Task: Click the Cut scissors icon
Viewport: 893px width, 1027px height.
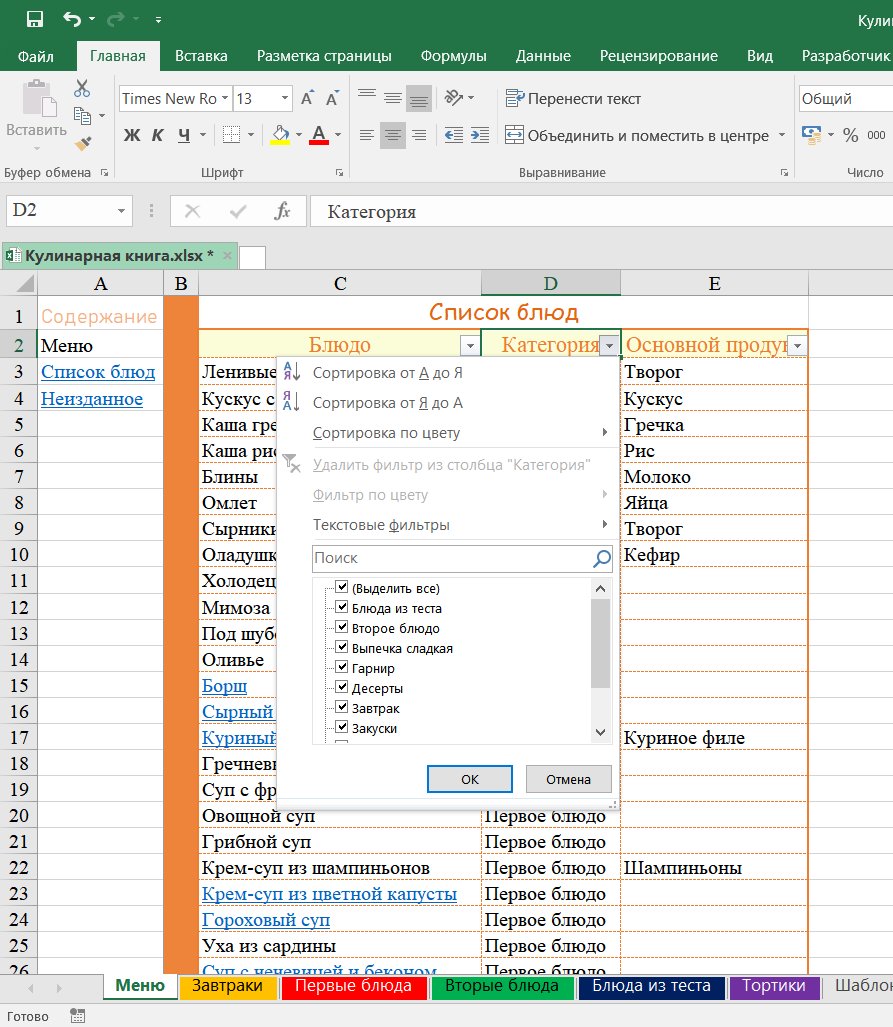Action: click(82, 89)
